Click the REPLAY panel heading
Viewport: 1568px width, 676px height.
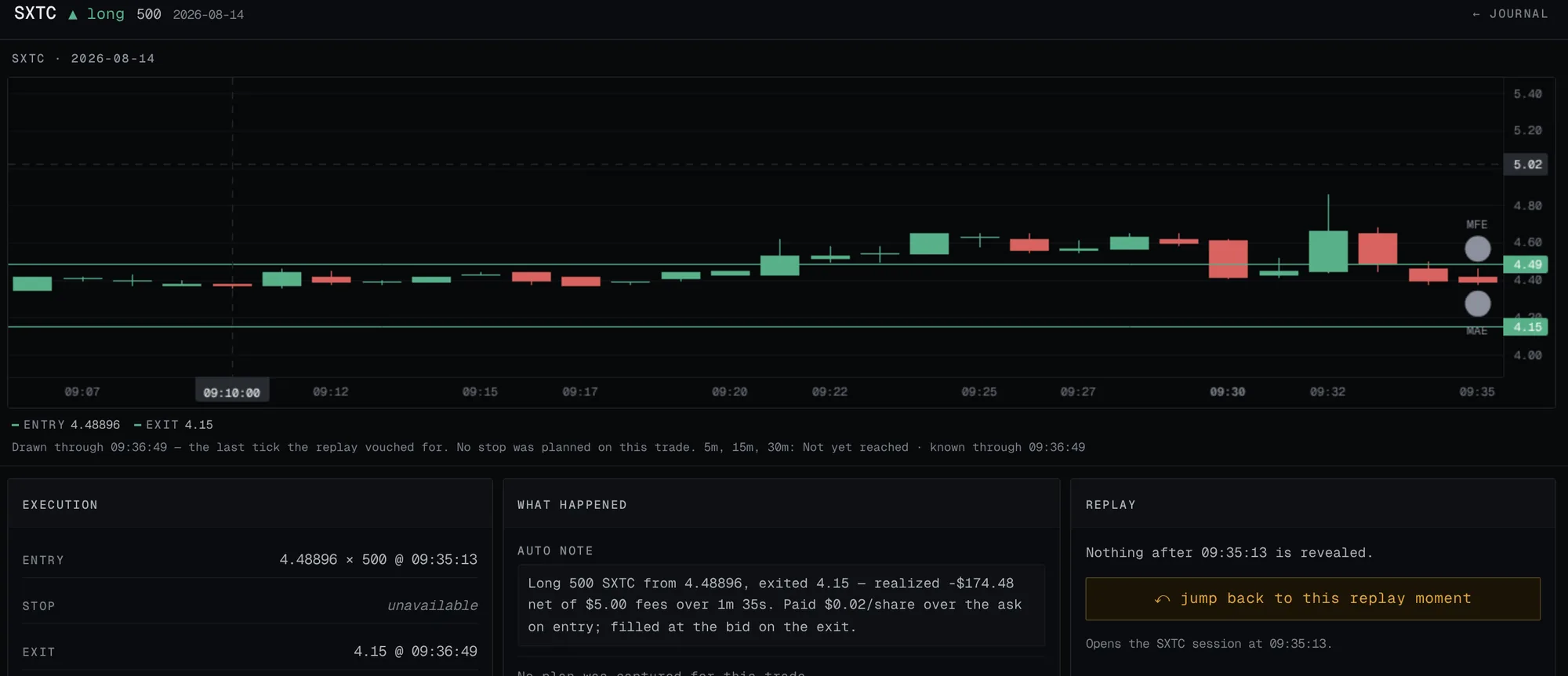coord(1111,505)
